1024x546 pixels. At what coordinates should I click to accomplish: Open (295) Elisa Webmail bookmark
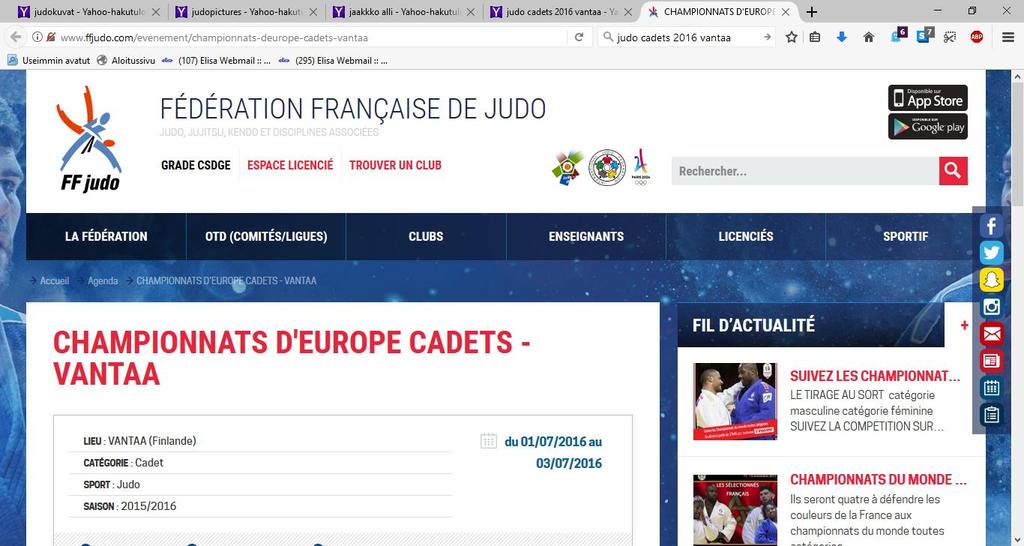pyautogui.click(x=333, y=61)
